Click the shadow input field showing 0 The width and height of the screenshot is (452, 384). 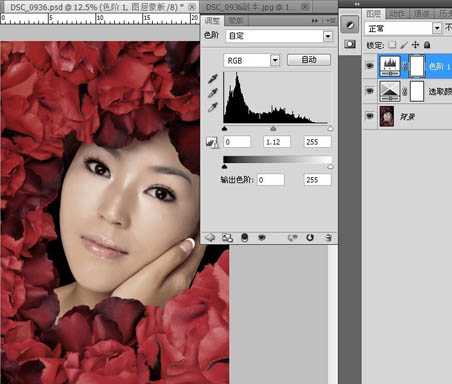pyautogui.click(x=237, y=142)
